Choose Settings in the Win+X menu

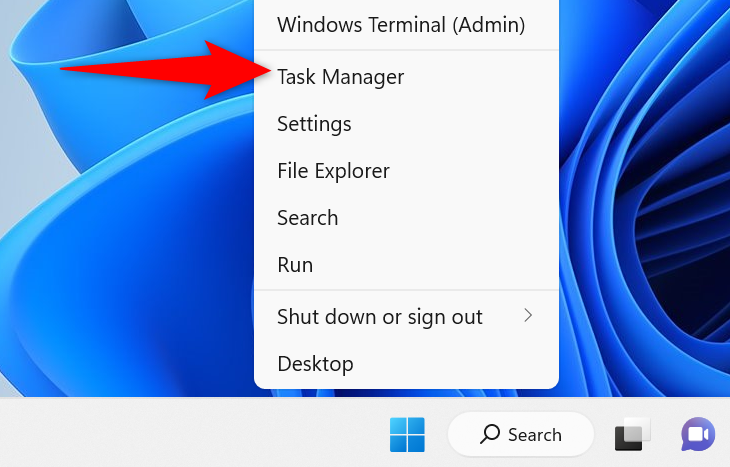click(x=314, y=124)
